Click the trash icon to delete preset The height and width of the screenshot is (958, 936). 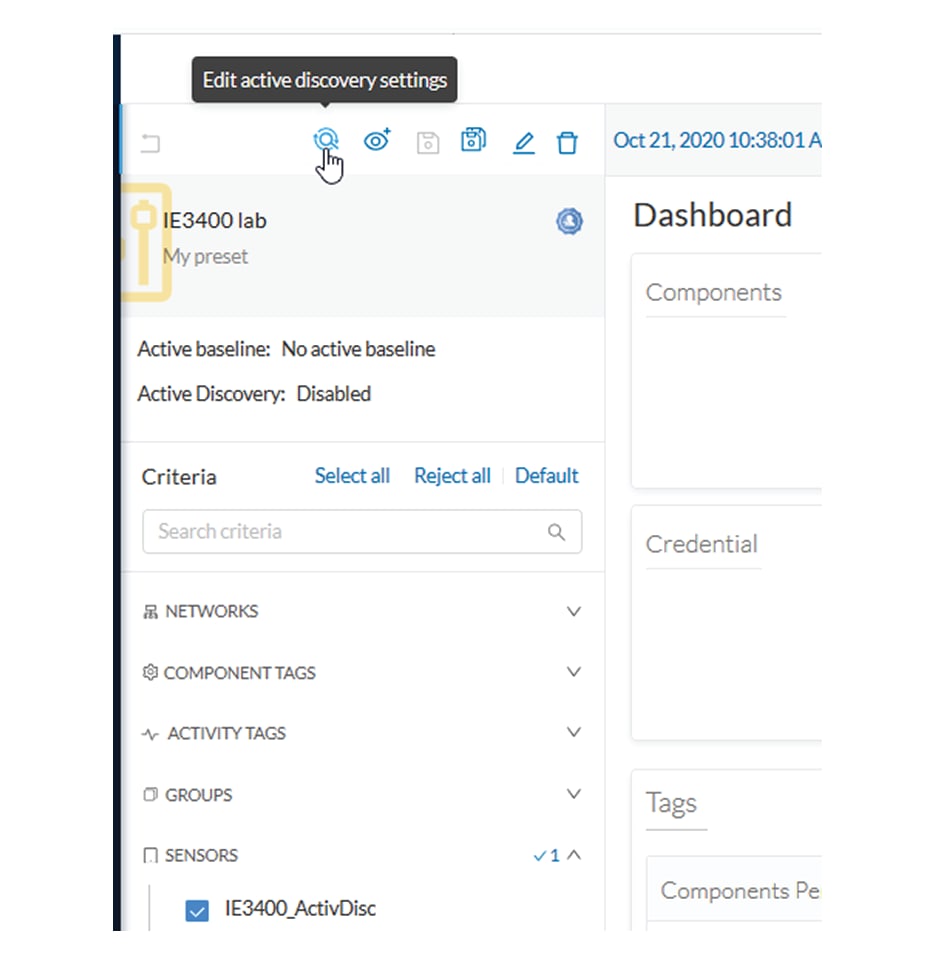567,142
